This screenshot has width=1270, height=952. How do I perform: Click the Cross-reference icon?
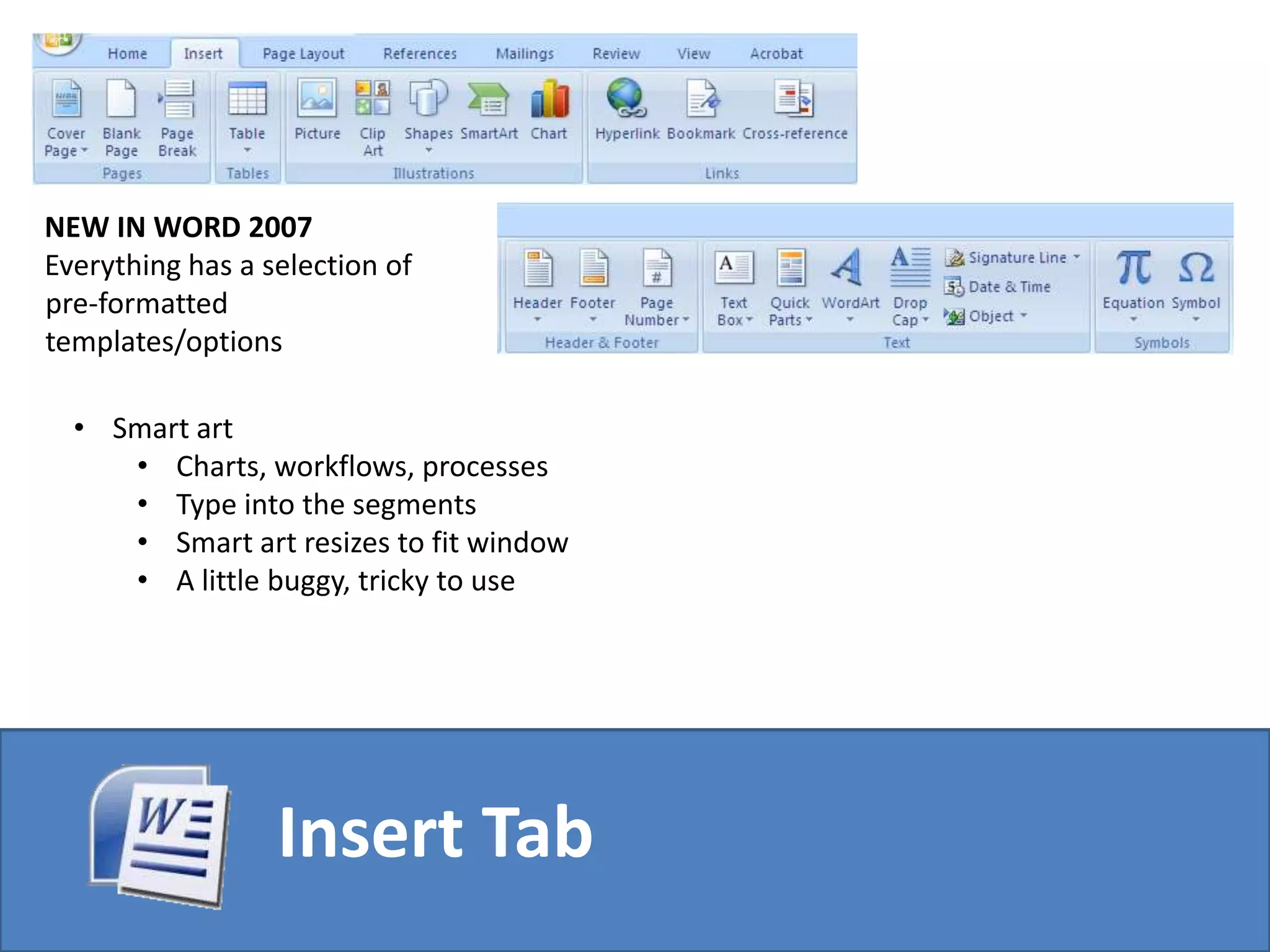pyautogui.click(x=794, y=99)
